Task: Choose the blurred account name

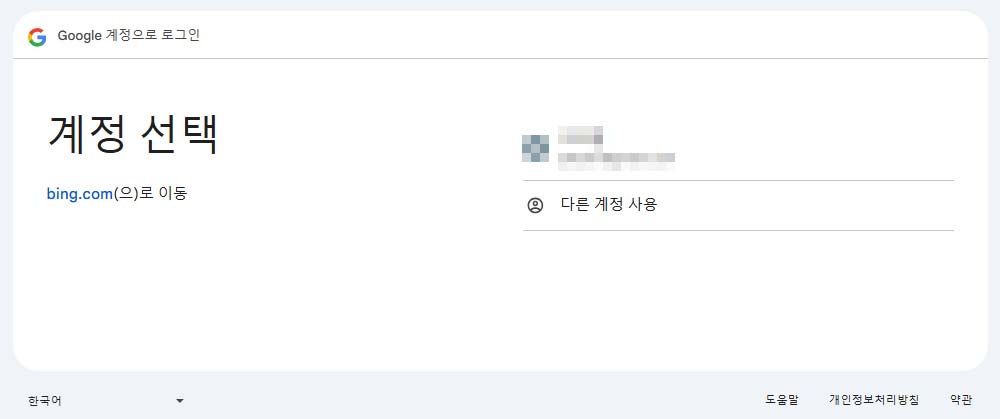Action: tap(580, 135)
